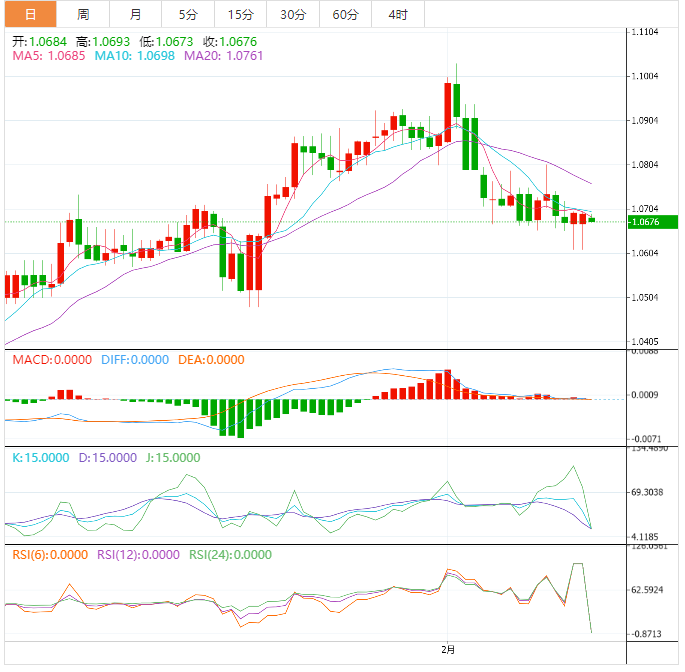Show the 30分 chart

tap(293, 14)
